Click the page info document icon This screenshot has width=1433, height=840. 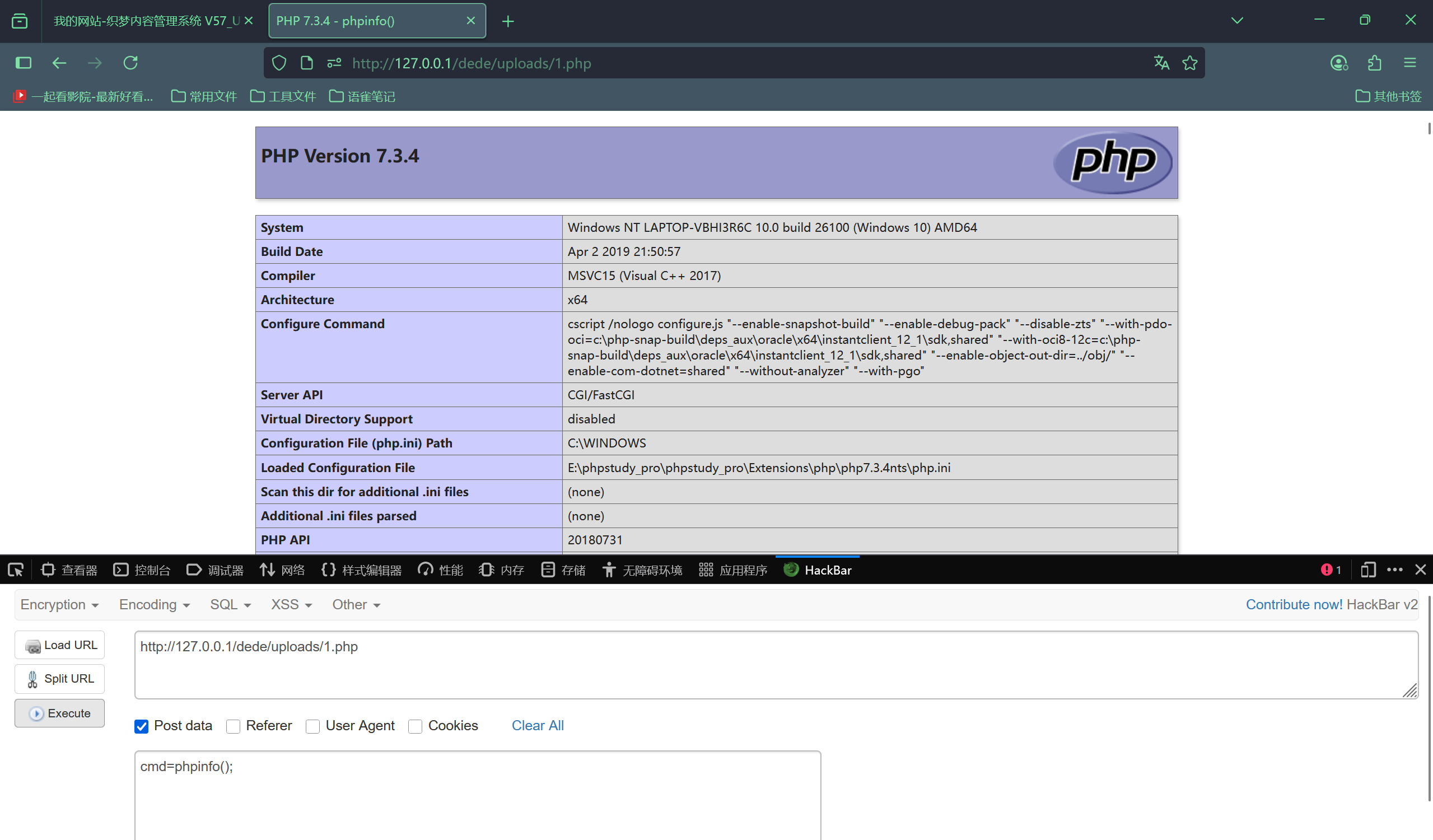point(306,63)
